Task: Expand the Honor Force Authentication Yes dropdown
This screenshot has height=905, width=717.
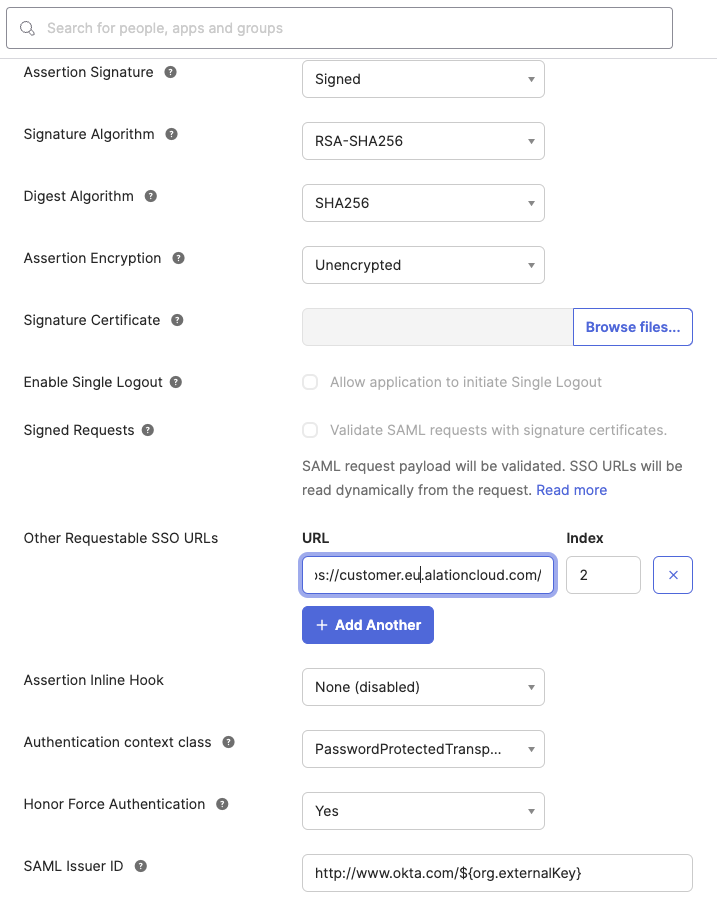Action: coord(423,811)
